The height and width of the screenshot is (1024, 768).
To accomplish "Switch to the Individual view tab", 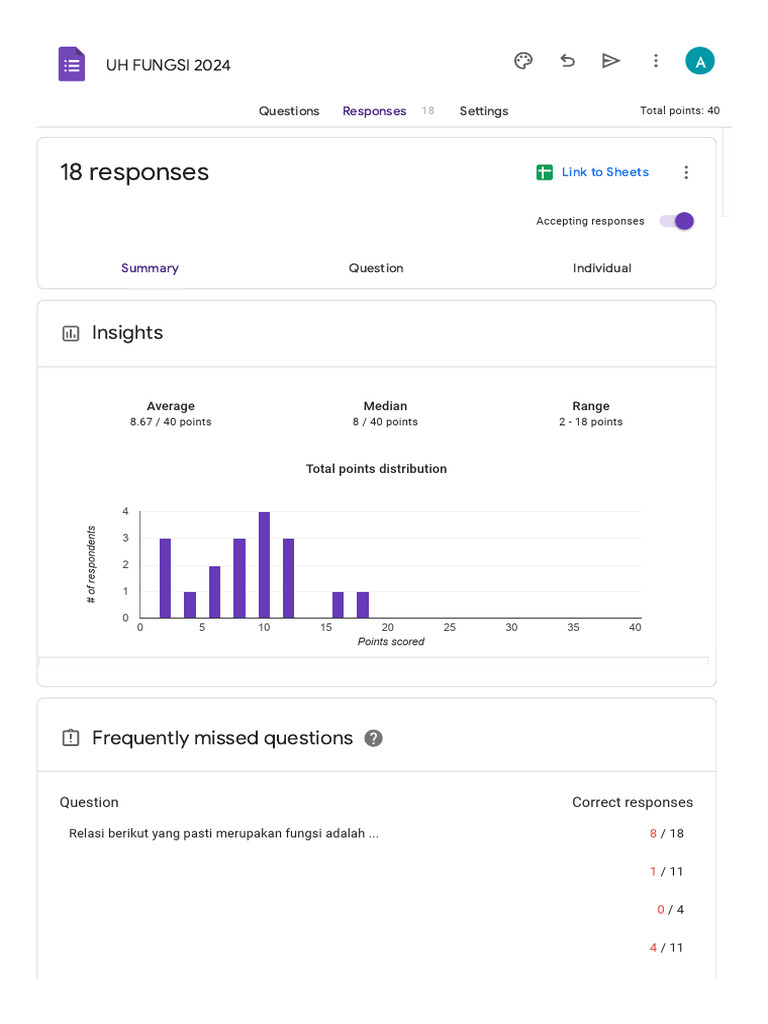I will [x=602, y=268].
